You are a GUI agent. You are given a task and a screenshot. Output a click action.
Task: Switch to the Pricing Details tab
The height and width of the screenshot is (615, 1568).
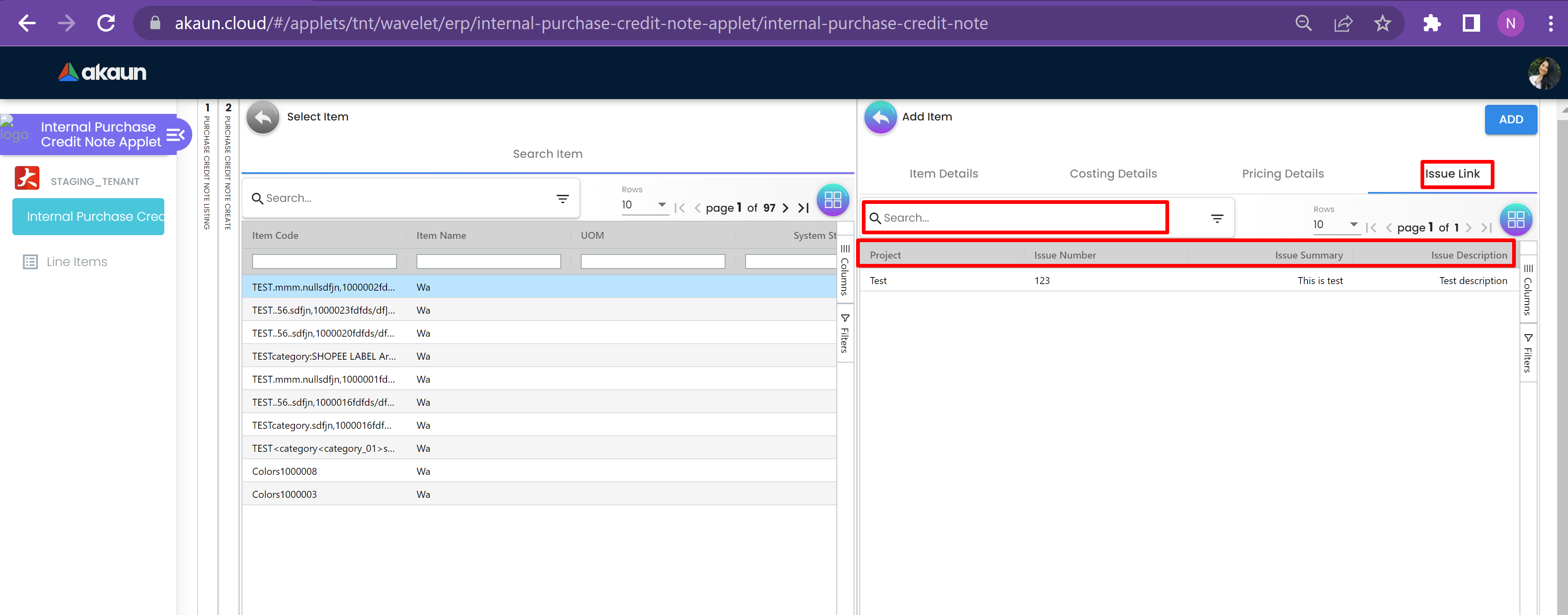(x=1282, y=174)
